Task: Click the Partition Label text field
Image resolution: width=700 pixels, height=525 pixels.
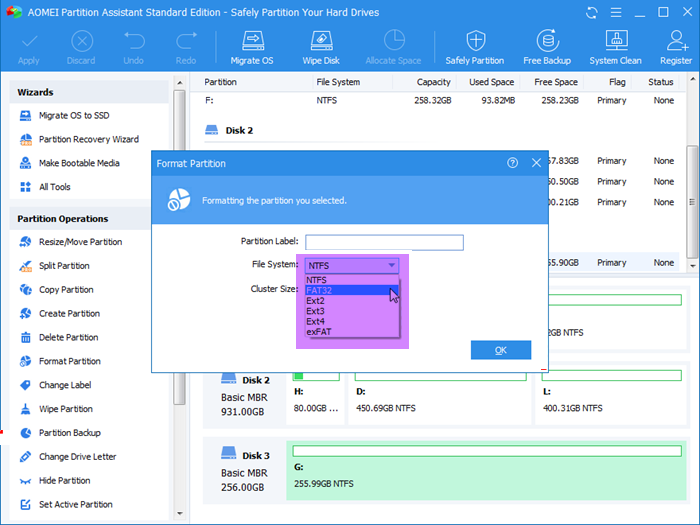Action: click(384, 242)
